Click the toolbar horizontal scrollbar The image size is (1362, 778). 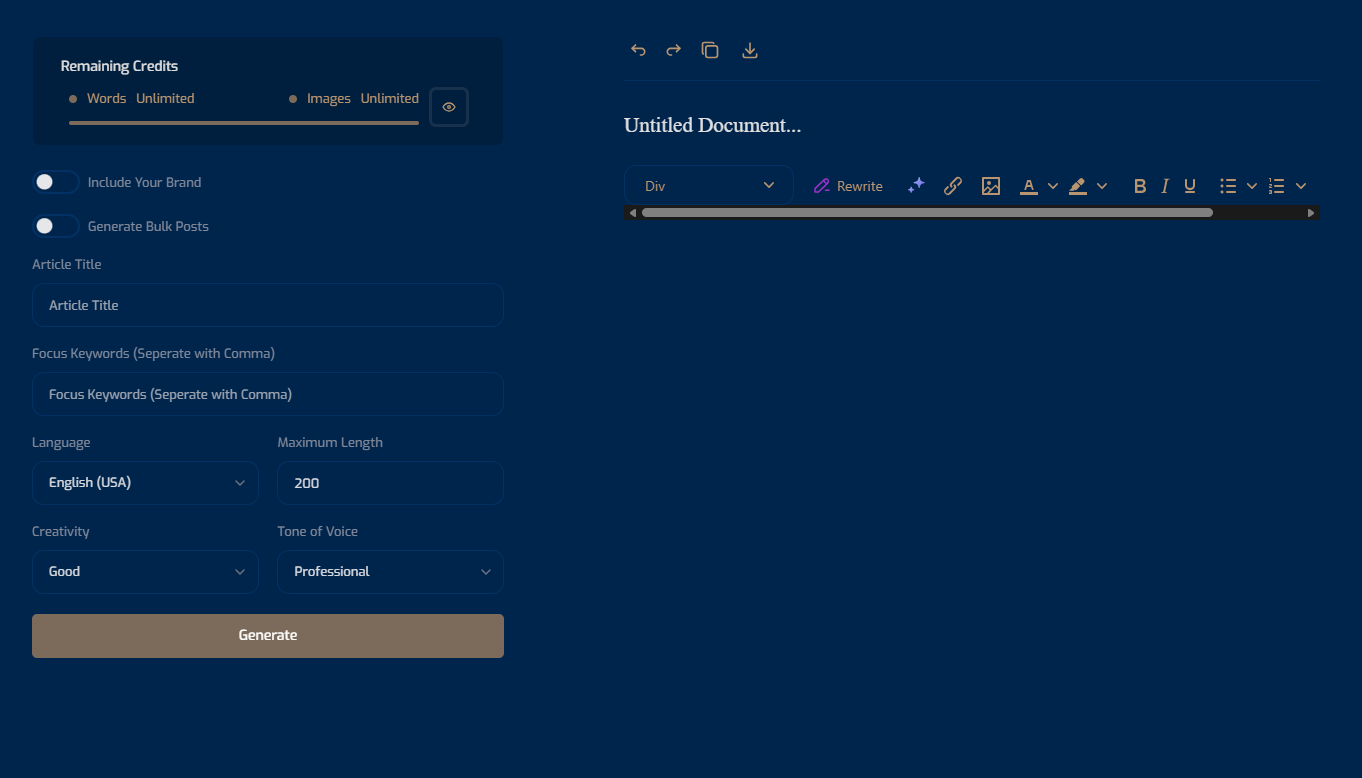pos(926,213)
